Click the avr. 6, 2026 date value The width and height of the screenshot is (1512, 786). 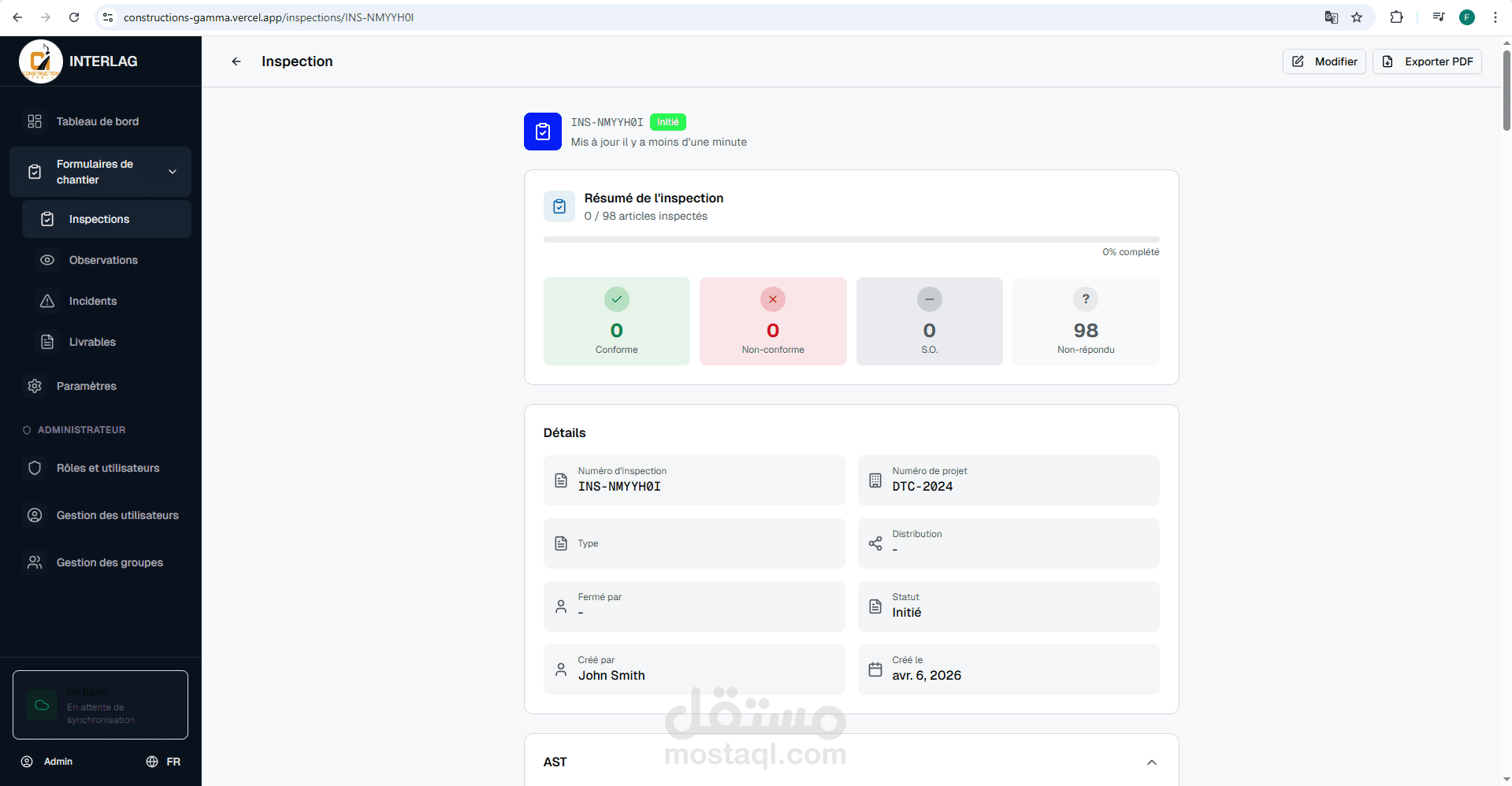coord(927,676)
